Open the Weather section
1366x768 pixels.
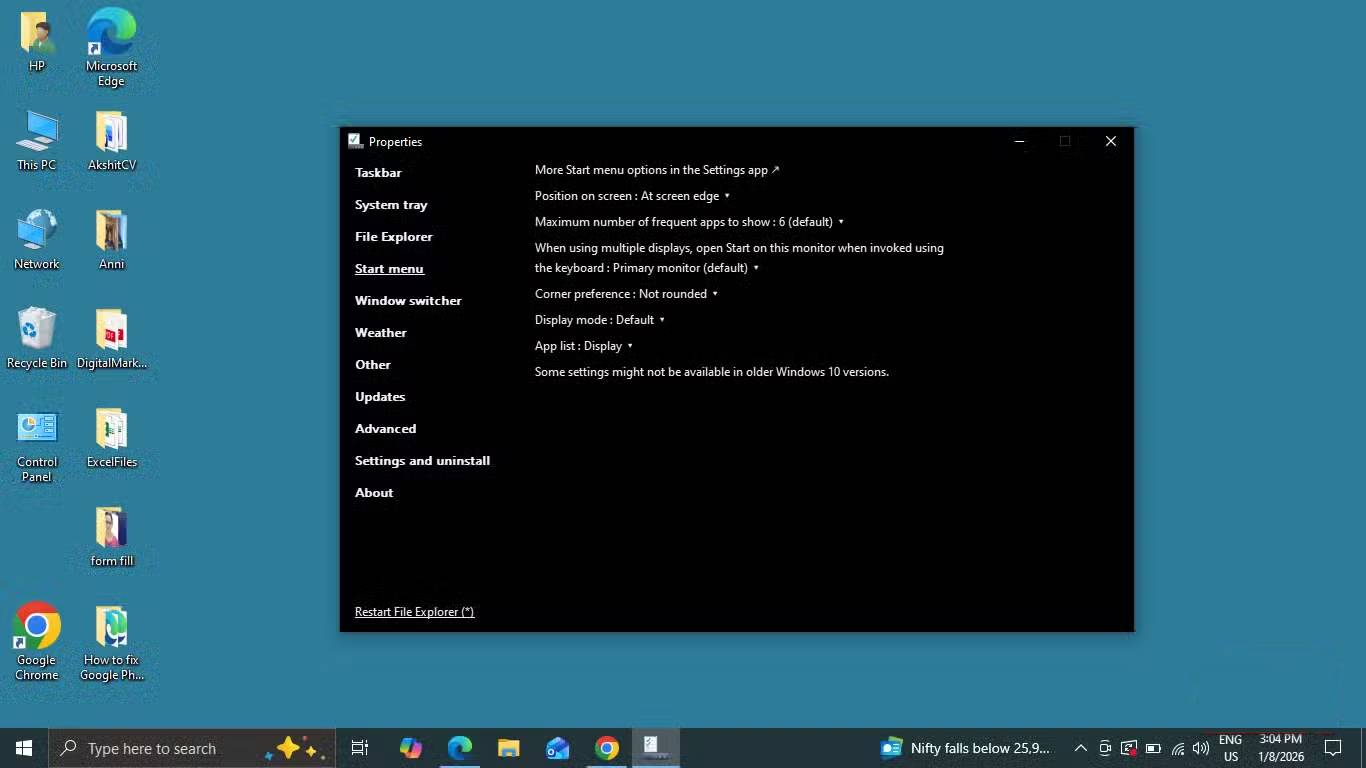click(x=381, y=333)
